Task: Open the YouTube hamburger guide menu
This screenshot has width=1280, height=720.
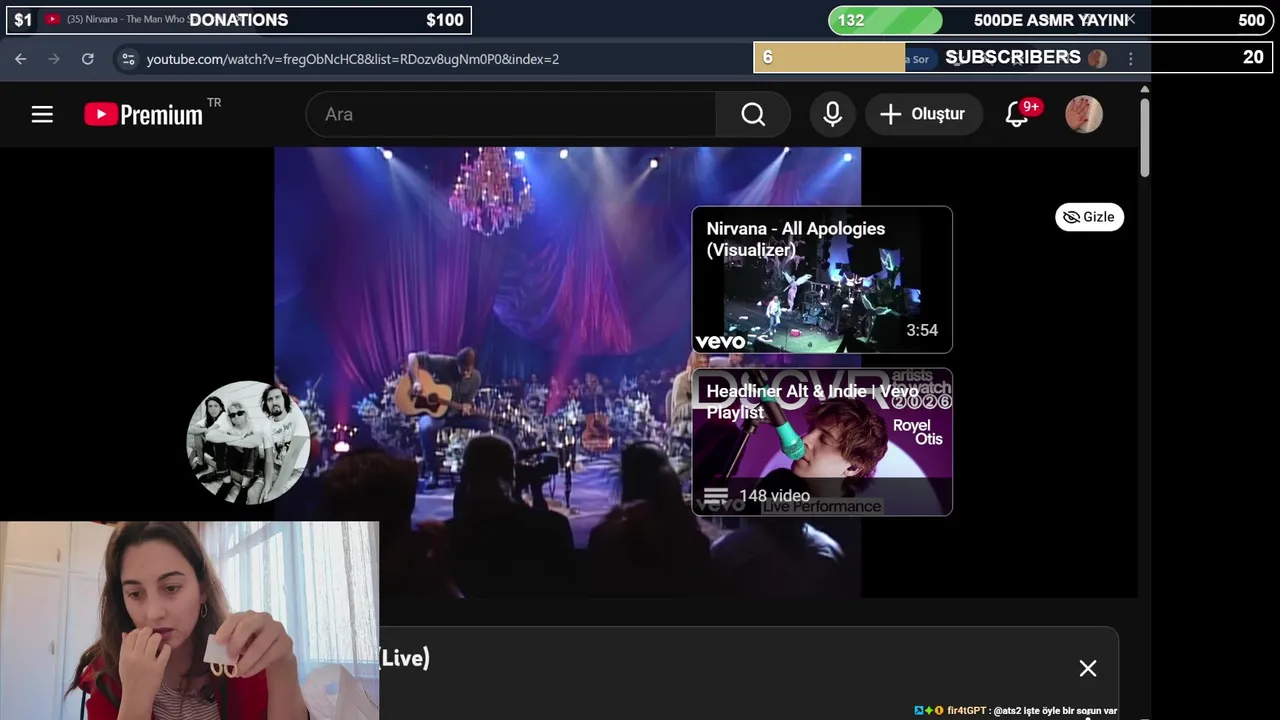Action: click(42, 114)
